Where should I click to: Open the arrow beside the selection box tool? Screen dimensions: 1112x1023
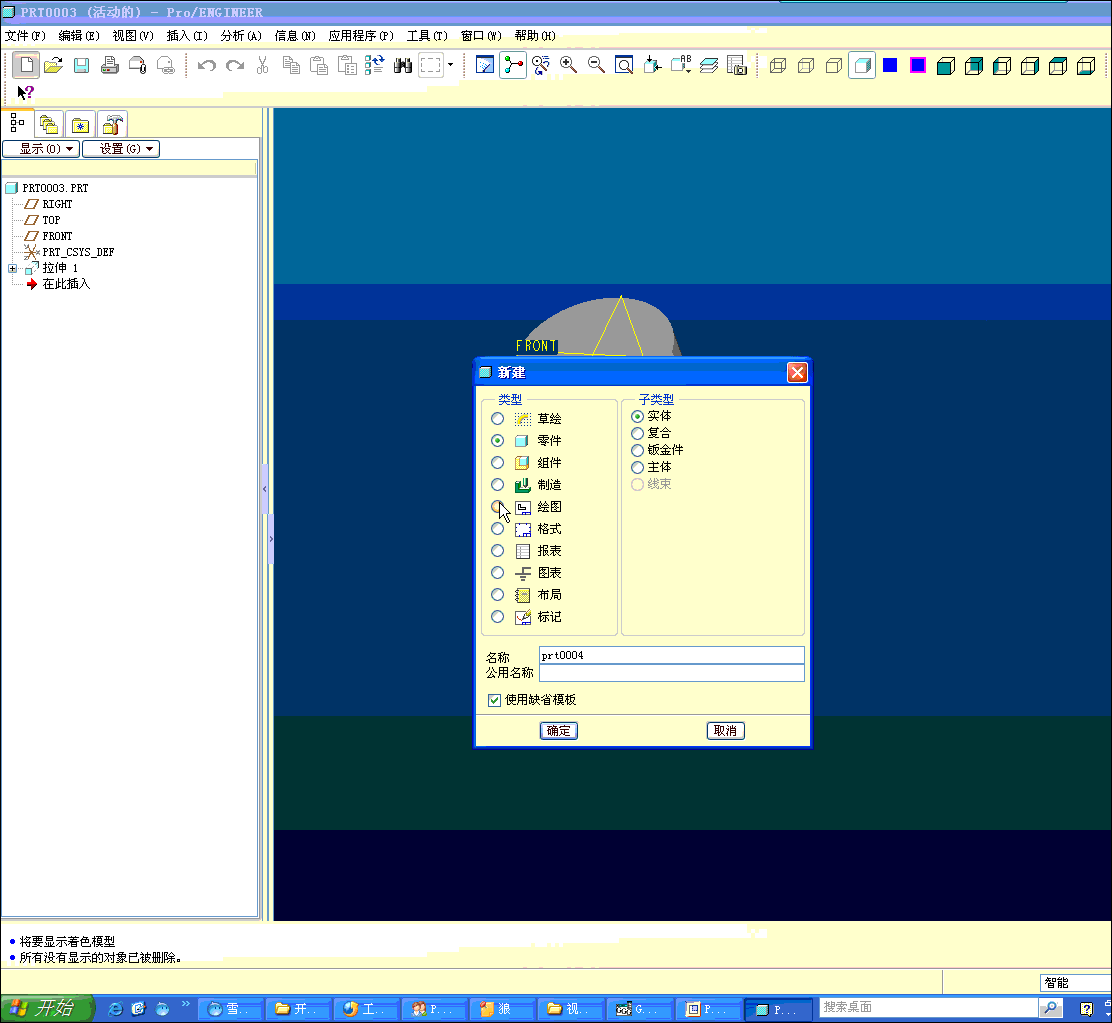click(x=450, y=65)
